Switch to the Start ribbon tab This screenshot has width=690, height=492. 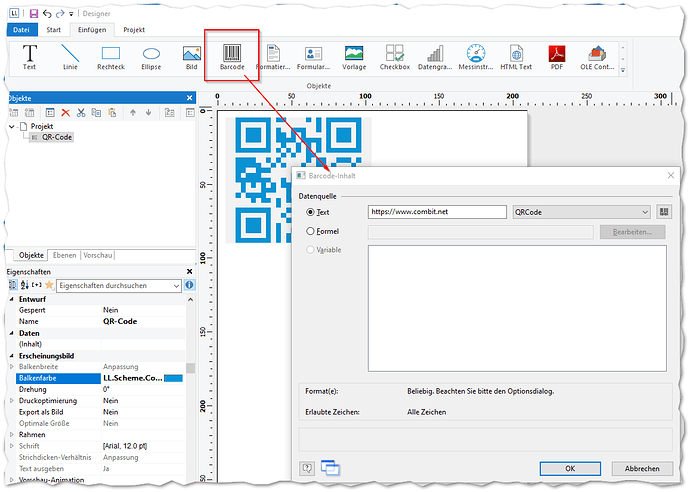coord(54,30)
